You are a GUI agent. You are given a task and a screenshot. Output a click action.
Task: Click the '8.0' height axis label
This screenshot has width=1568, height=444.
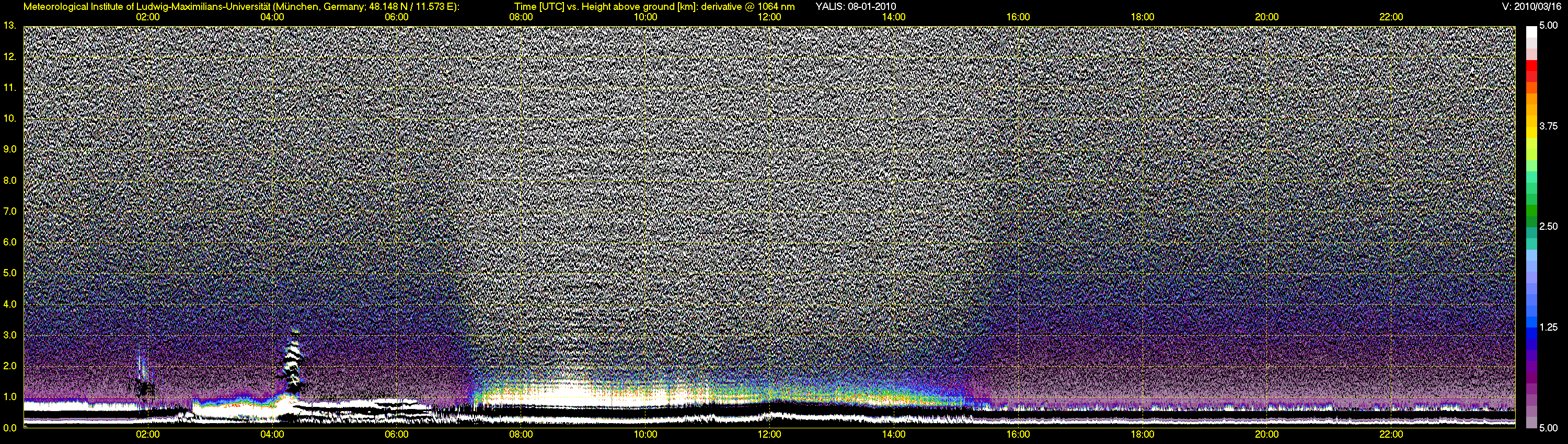tap(10, 180)
